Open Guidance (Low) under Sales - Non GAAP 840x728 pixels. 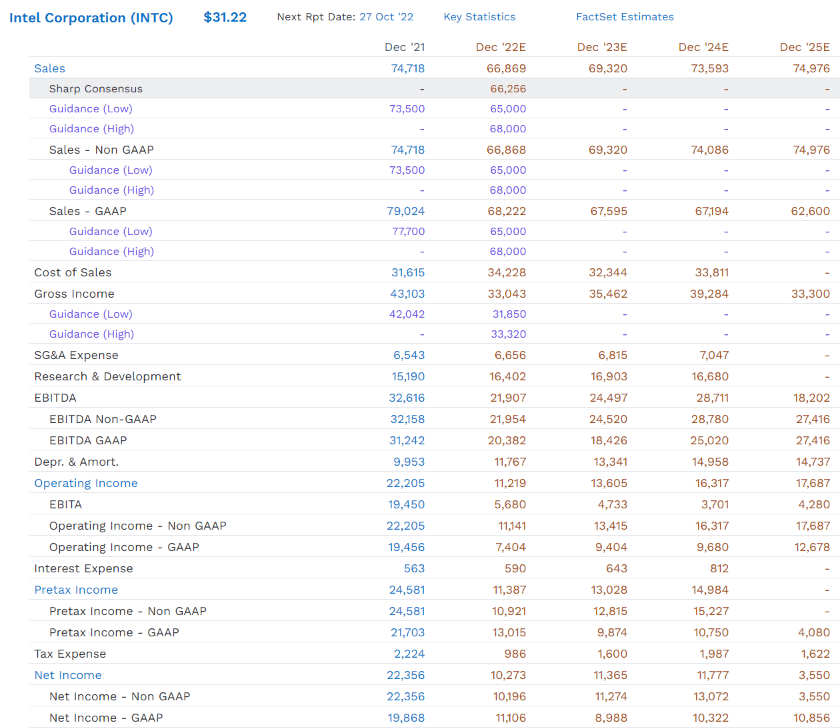(x=111, y=170)
